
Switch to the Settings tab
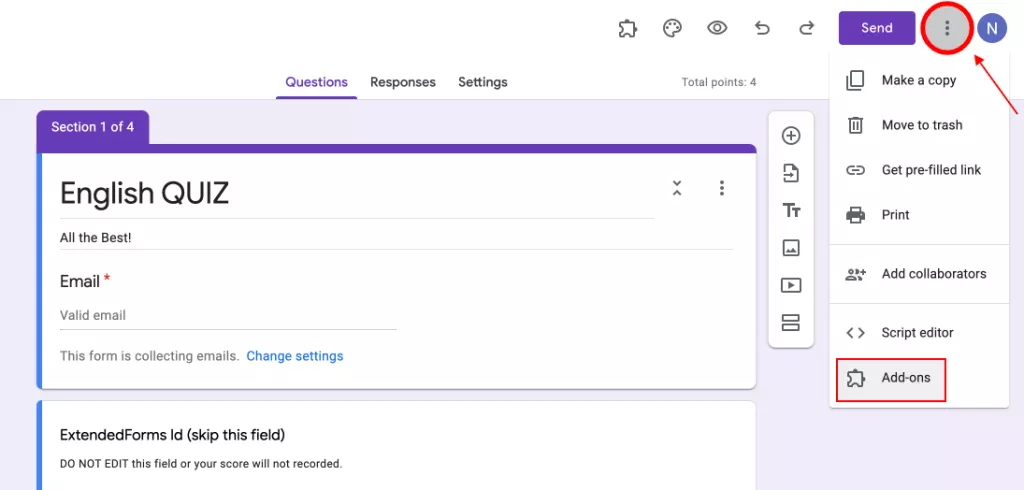pyautogui.click(x=483, y=82)
